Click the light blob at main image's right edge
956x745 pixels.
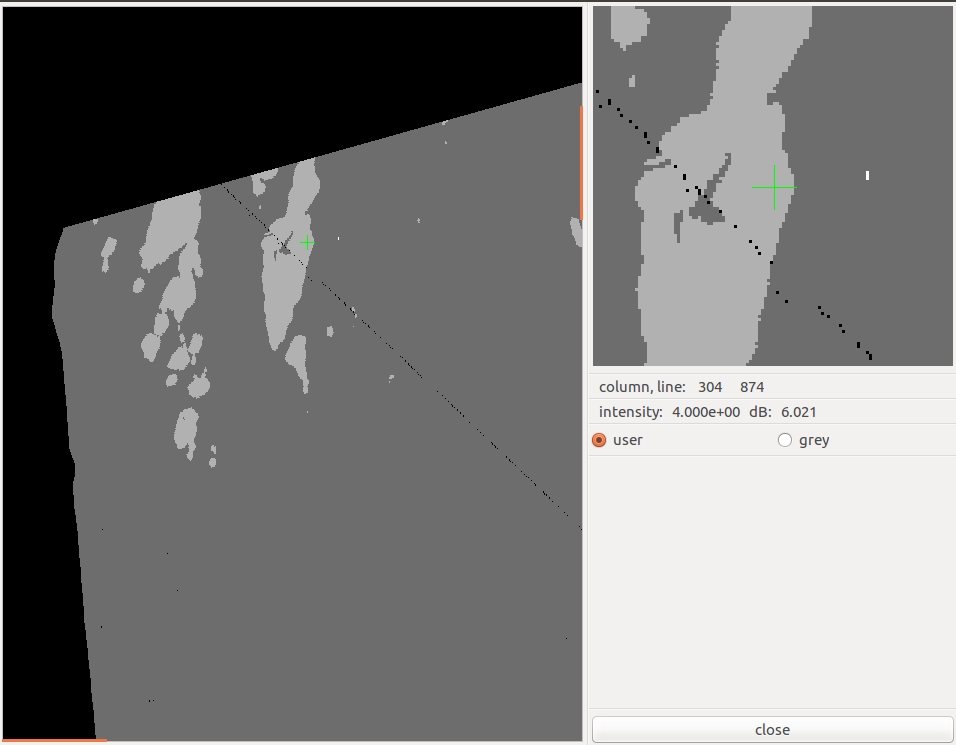pyautogui.click(x=576, y=232)
